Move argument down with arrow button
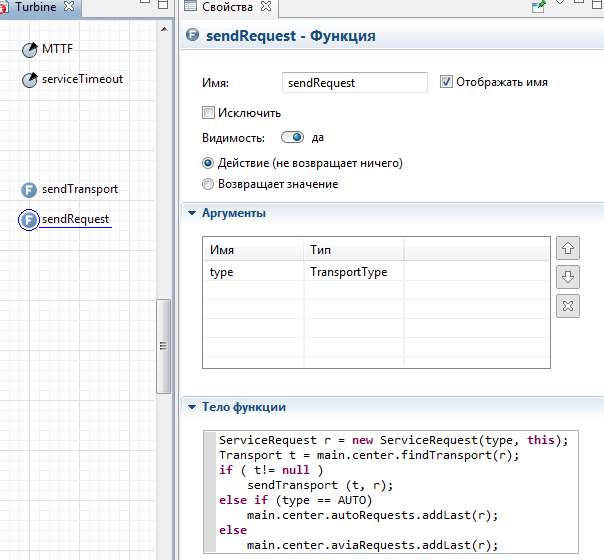604x560 pixels. 567,277
